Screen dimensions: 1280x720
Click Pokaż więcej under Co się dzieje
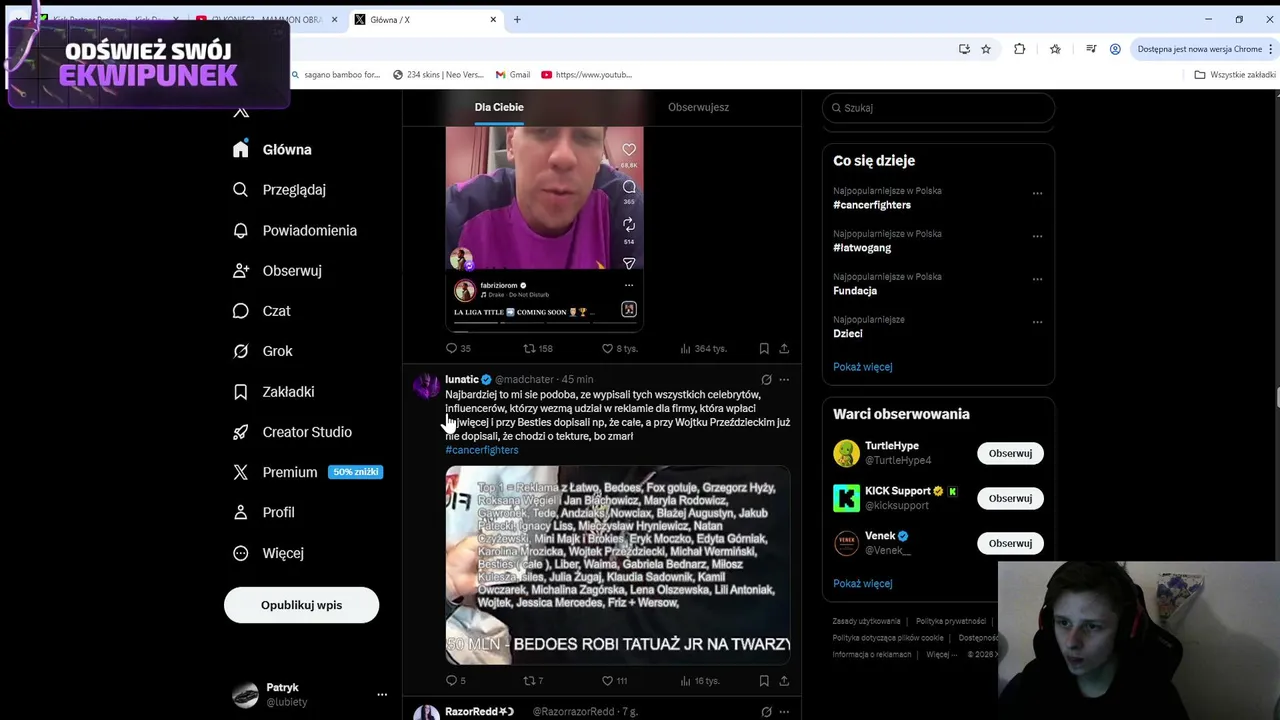click(x=863, y=367)
